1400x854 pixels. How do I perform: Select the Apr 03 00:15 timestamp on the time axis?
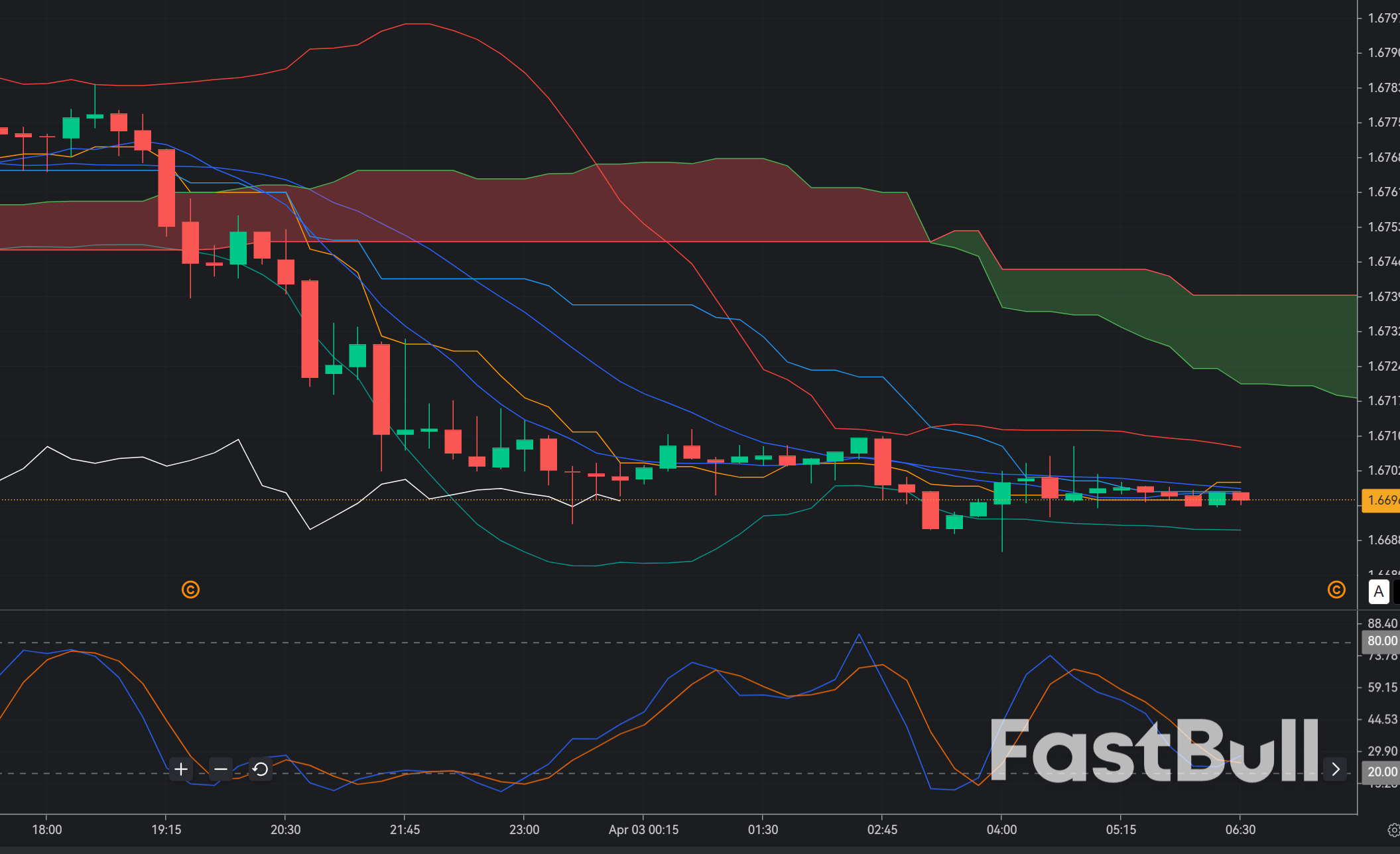click(643, 829)
